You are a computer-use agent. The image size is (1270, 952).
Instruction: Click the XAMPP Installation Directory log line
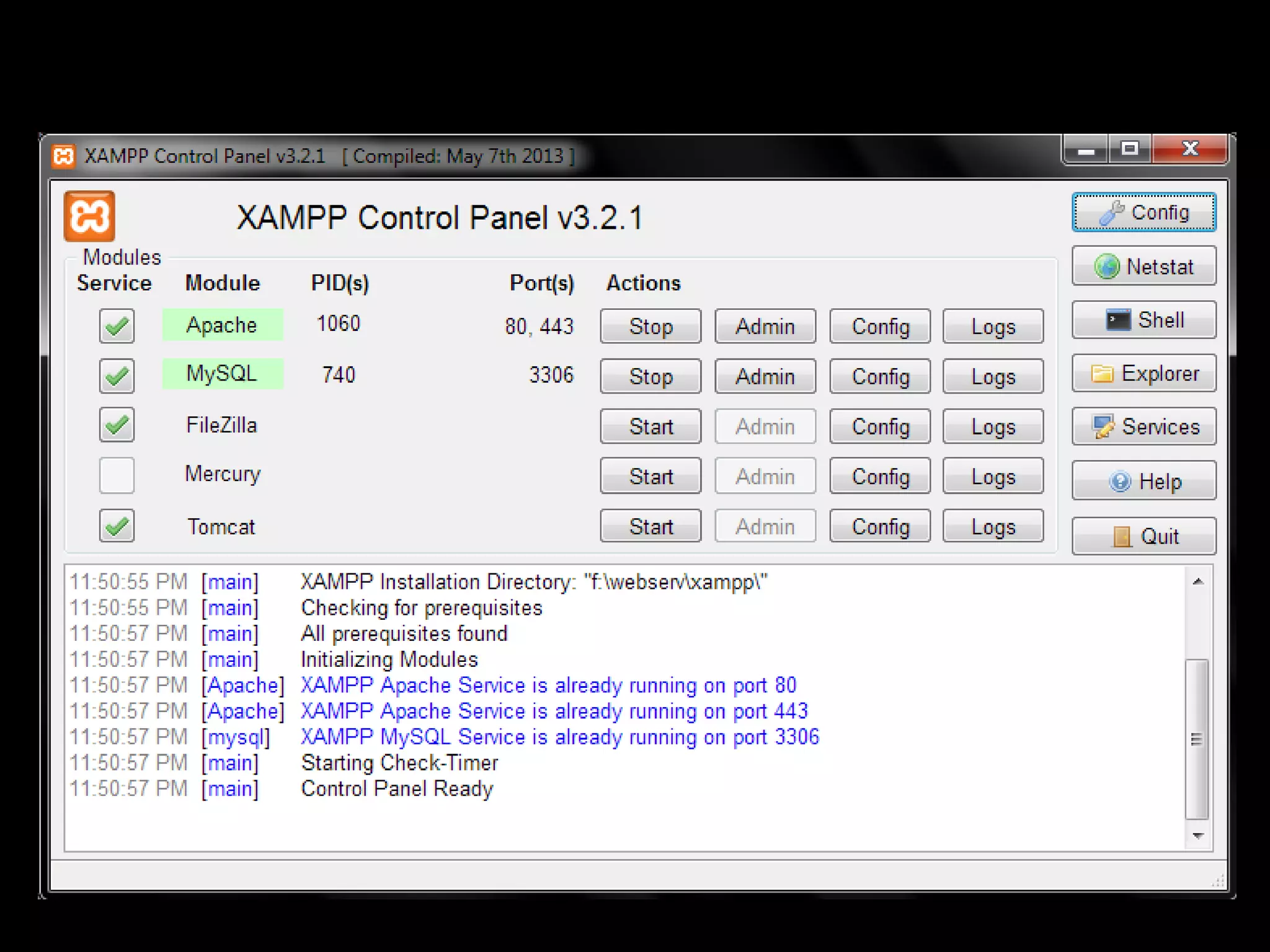coord(534,582)
